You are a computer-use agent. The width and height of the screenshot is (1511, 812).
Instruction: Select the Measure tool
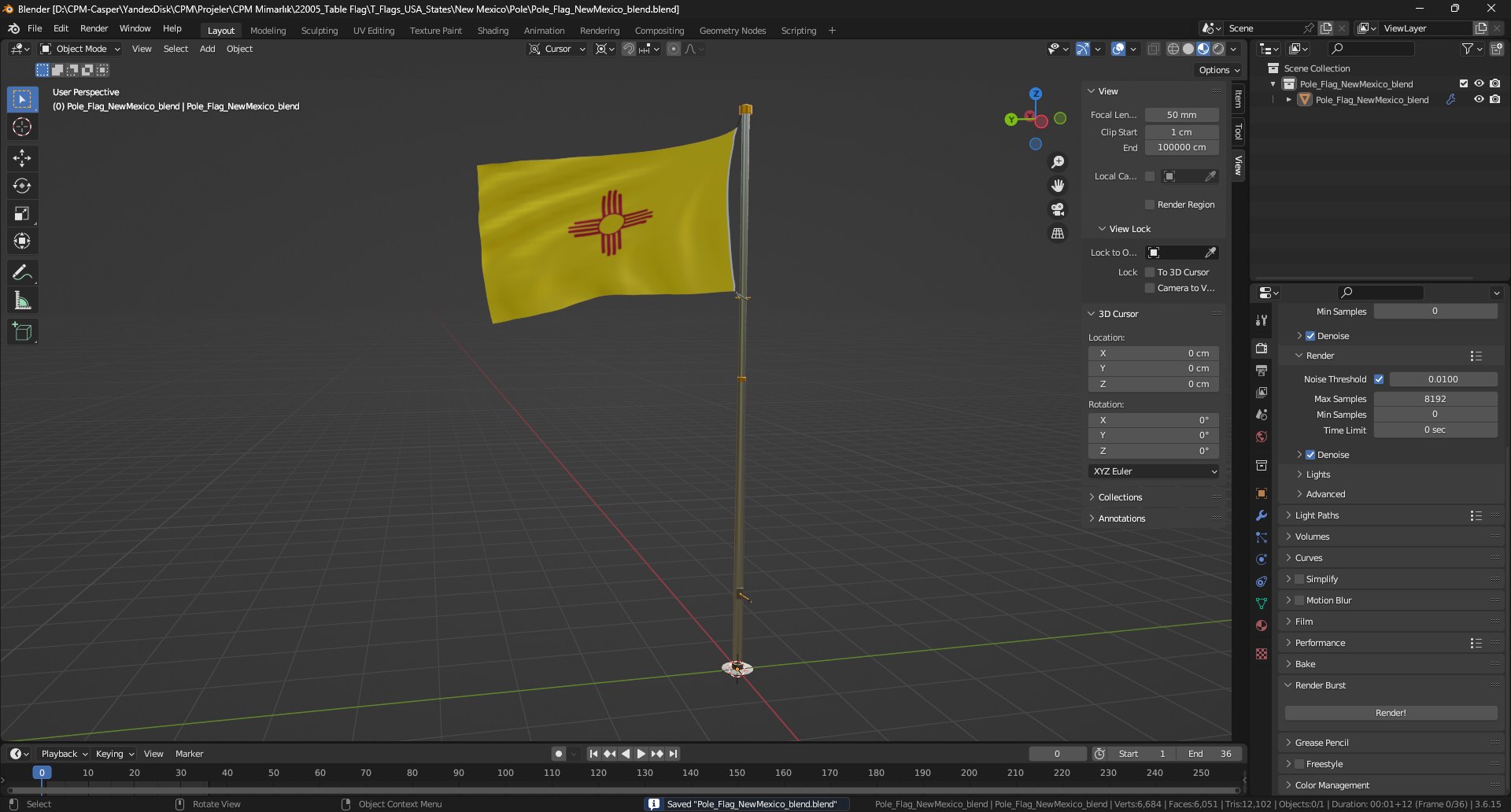(22, 301)
